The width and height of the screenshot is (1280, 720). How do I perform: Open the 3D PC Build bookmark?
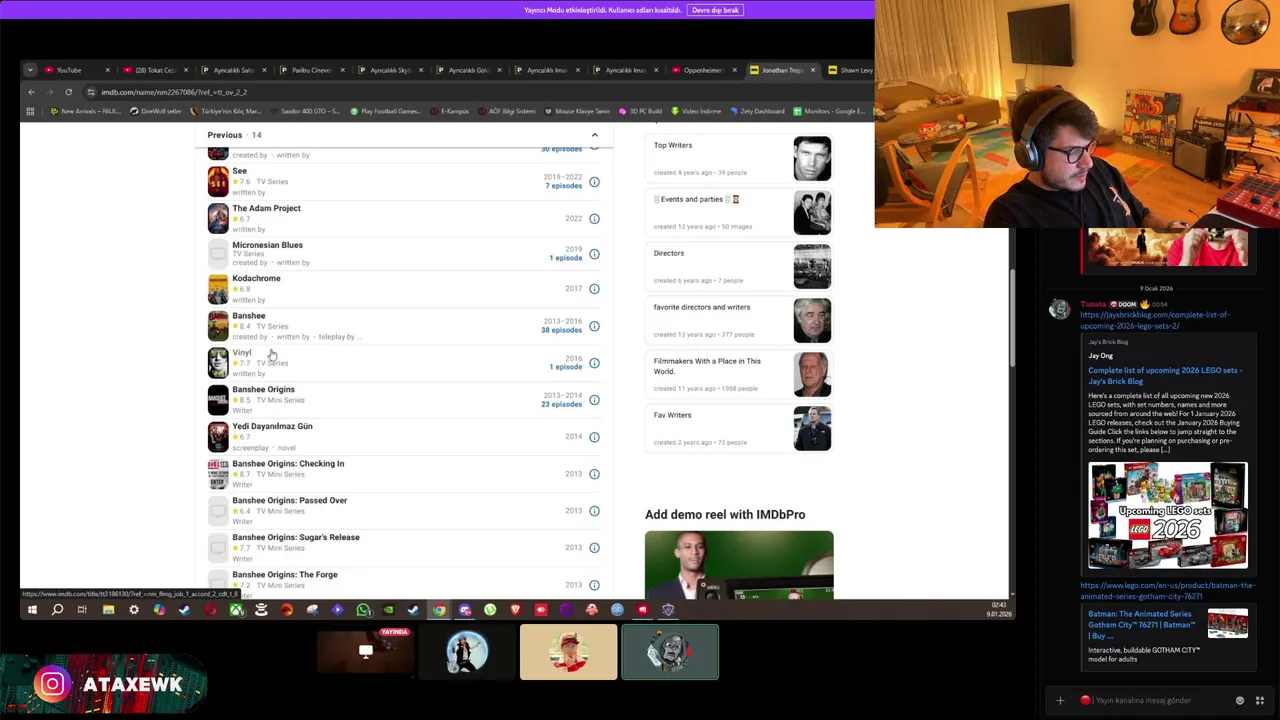click(x=640, y=111)
